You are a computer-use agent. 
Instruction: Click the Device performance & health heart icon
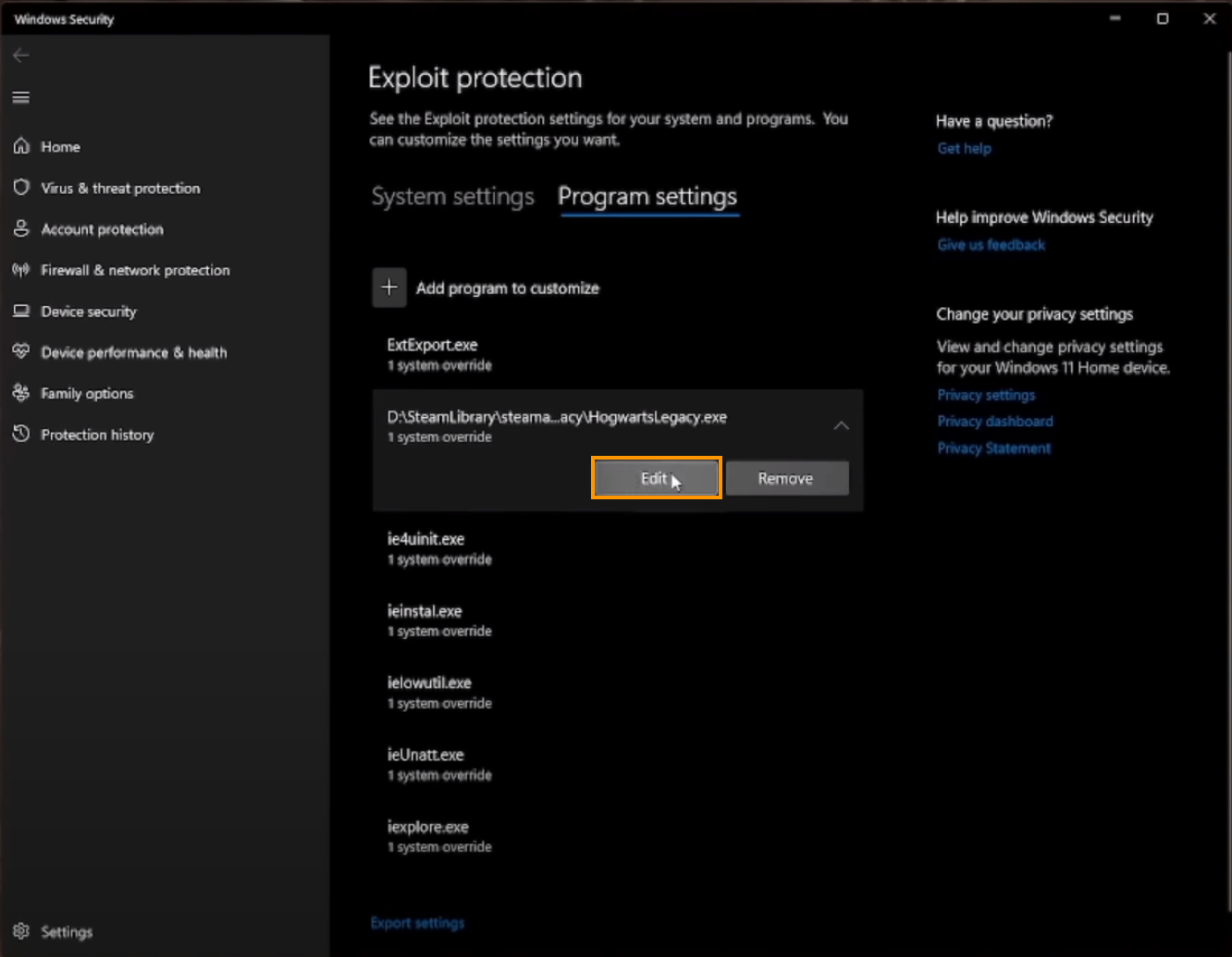(x=21, y=352)
